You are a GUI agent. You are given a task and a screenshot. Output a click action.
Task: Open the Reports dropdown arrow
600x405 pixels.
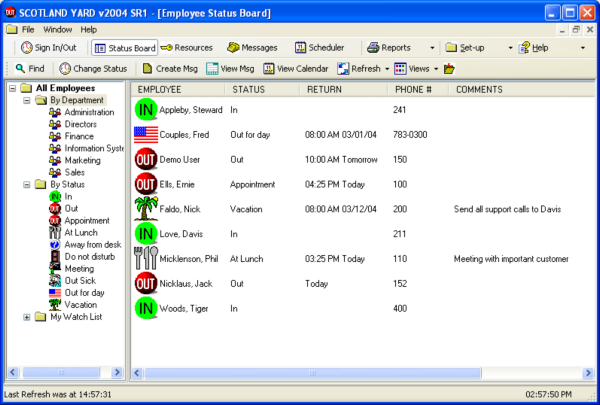(432, 48)
